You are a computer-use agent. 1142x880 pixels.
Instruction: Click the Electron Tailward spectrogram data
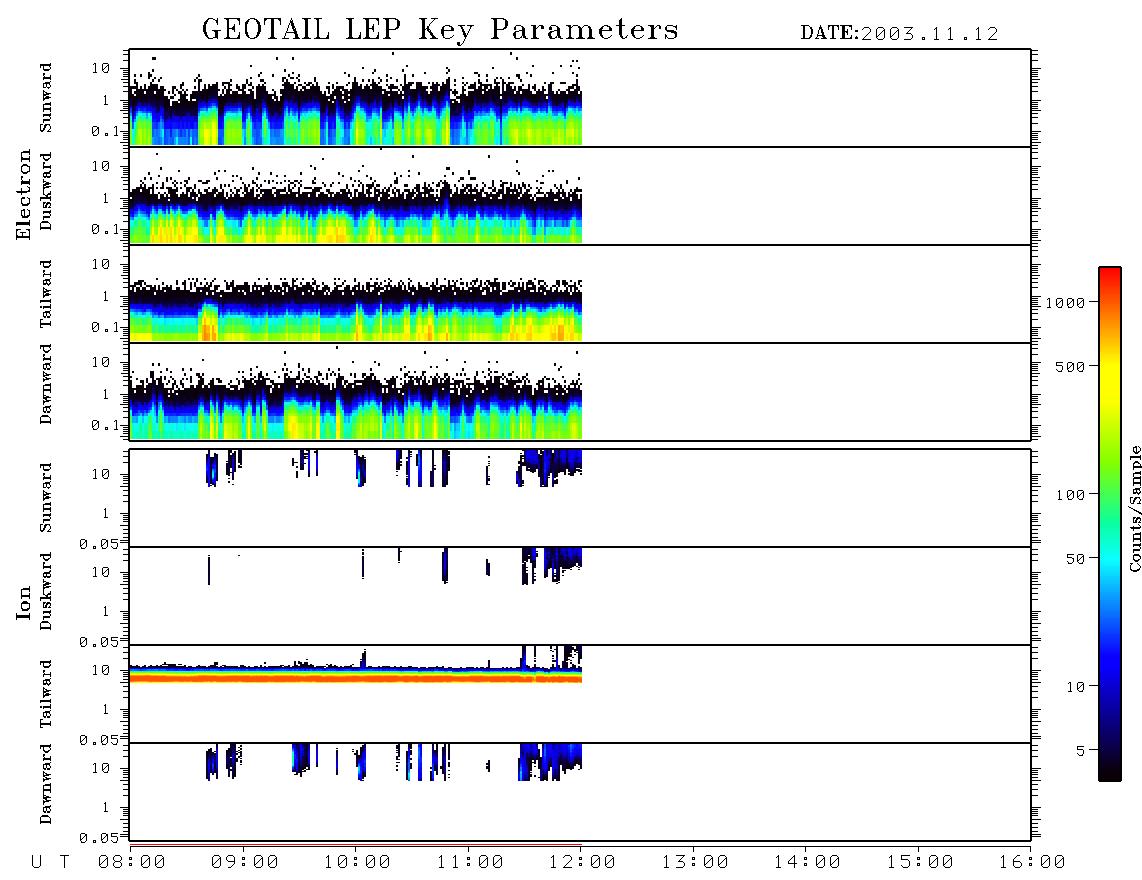[x=355, y=310]
